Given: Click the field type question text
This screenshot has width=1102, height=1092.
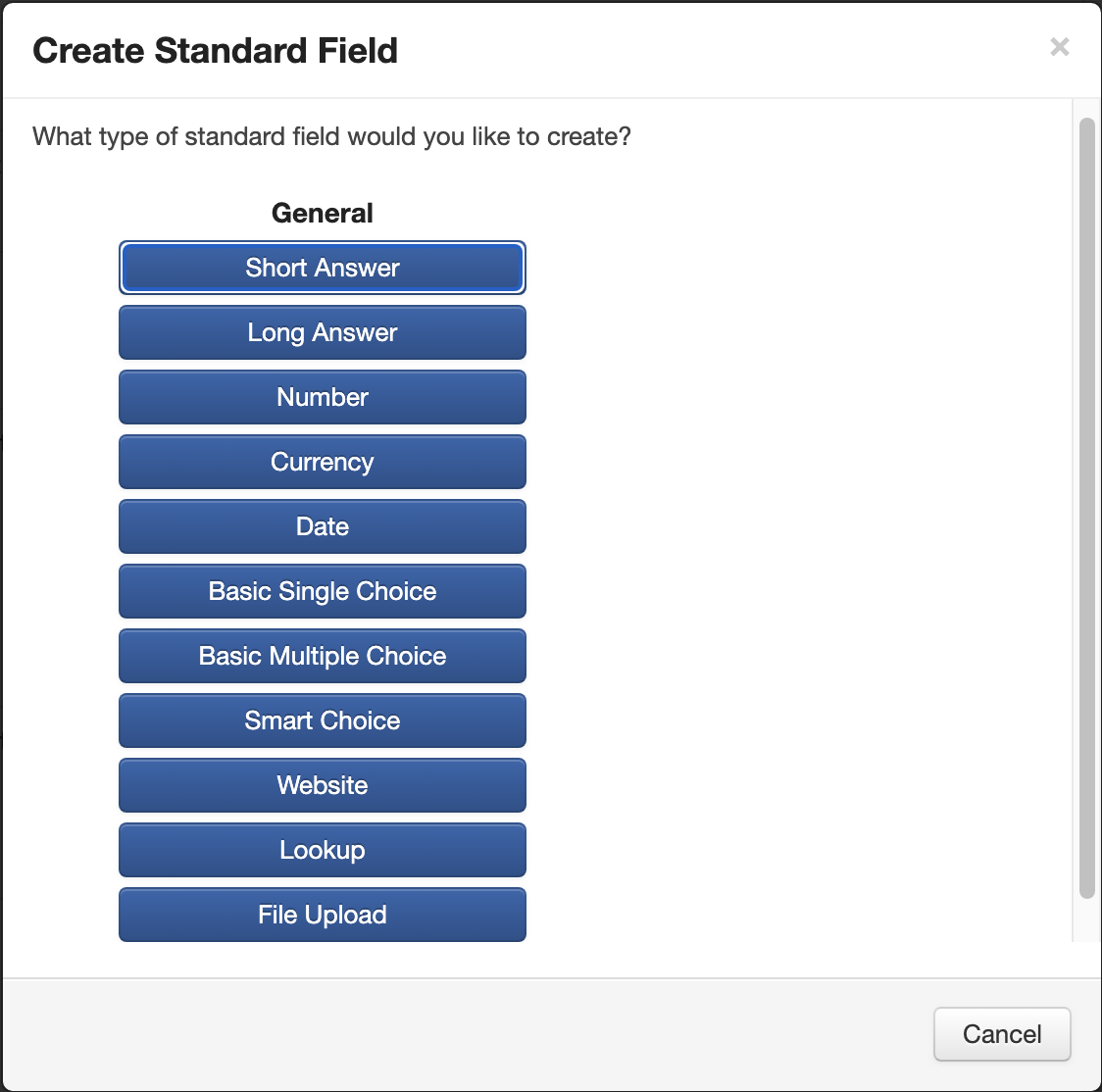Looking at the screenshot, I should pos(331,136).
